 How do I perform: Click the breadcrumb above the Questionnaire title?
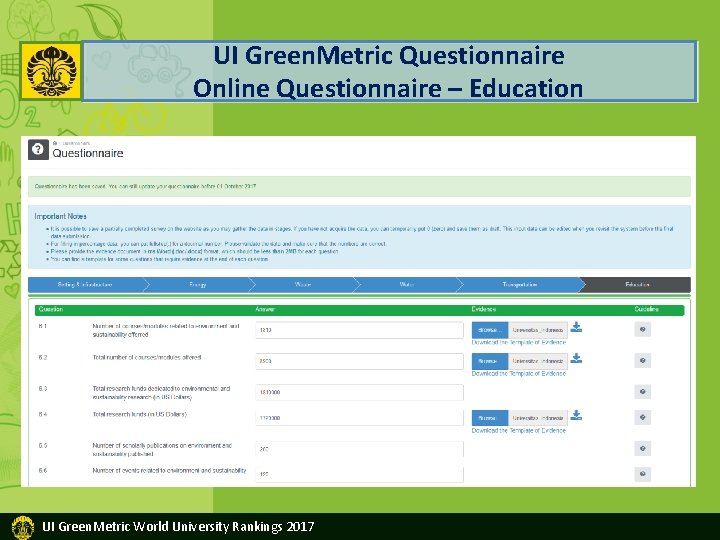(72, 143)
